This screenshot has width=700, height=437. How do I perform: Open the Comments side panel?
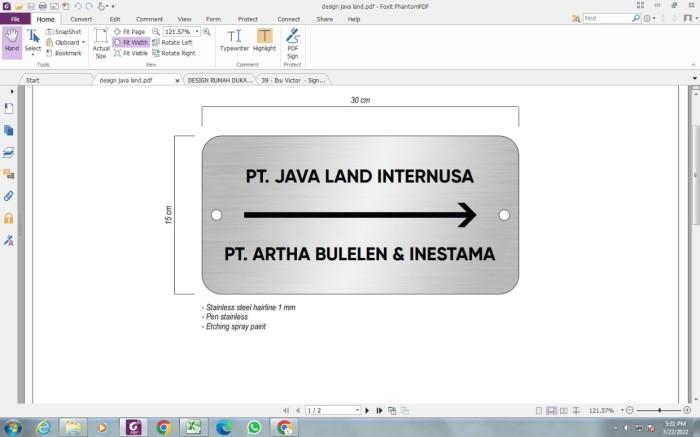click(8, 174)
